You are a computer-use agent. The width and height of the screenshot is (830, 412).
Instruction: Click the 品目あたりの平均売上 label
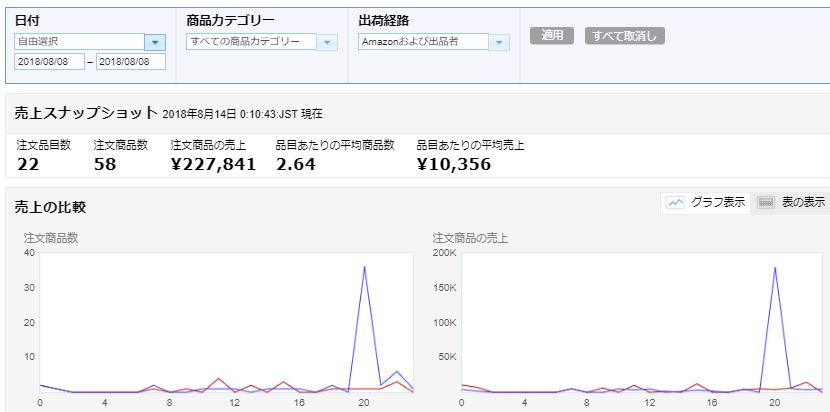tap(471, 145)
